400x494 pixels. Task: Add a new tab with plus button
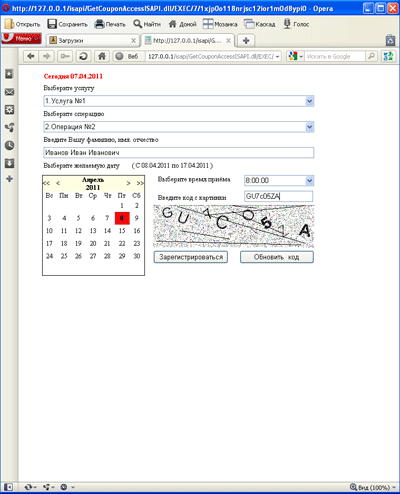[246, 41]
